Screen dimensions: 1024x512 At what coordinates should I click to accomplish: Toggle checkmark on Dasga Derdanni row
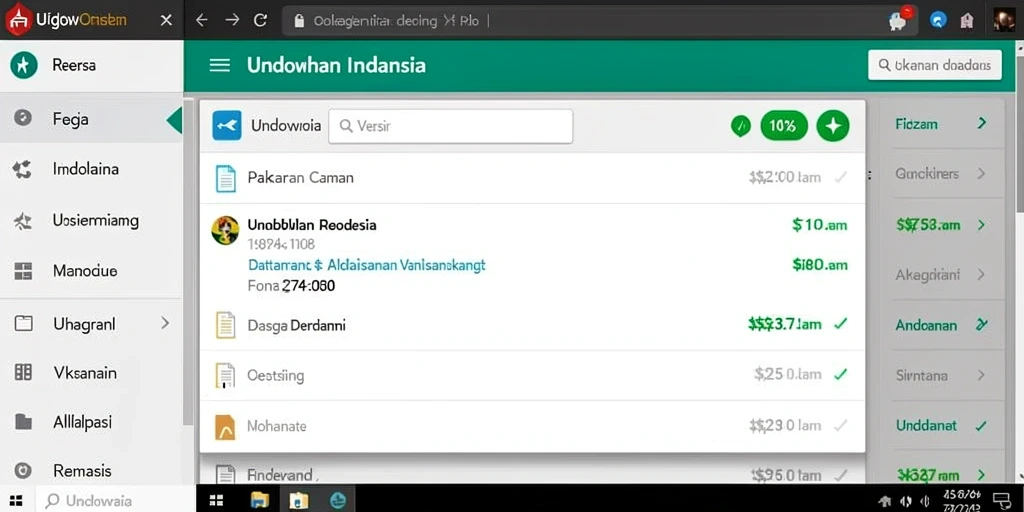[841, 323]
